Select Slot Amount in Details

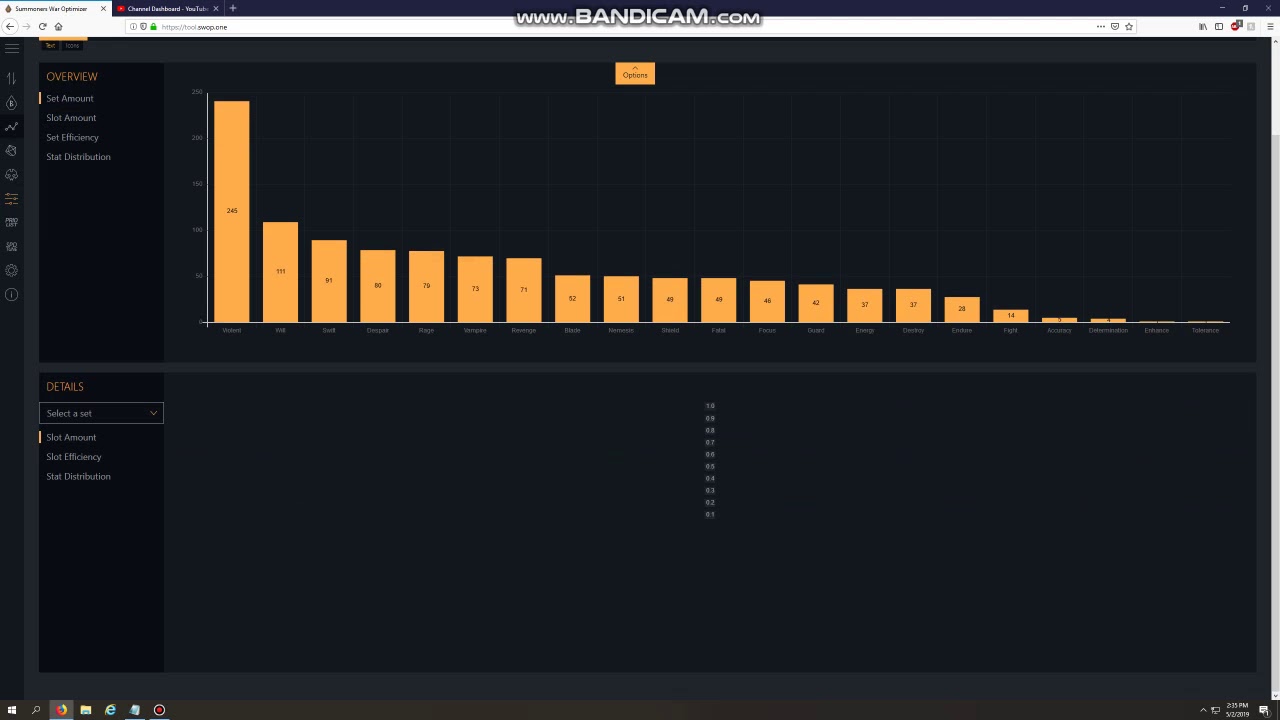pos(71,437)
